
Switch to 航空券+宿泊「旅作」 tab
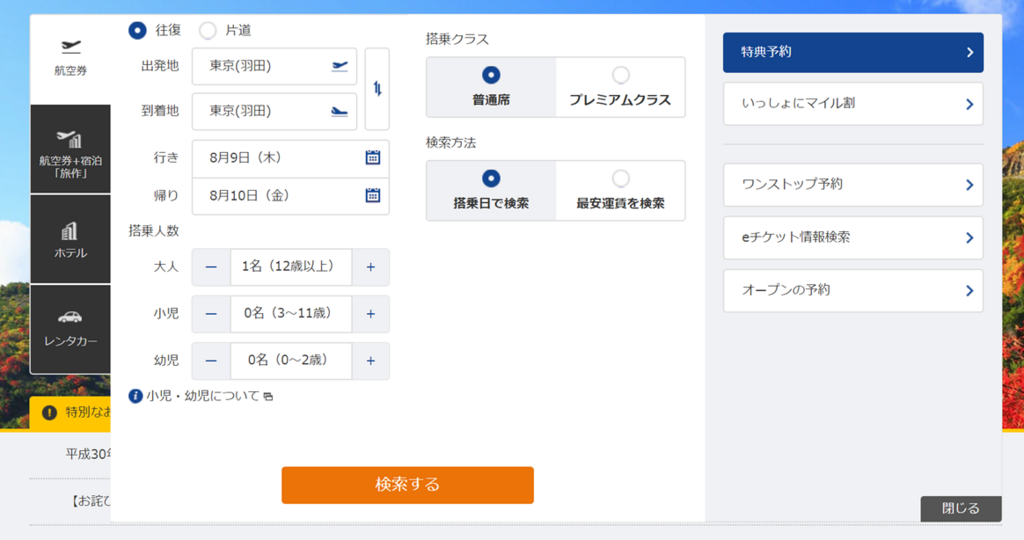[71, 150]
